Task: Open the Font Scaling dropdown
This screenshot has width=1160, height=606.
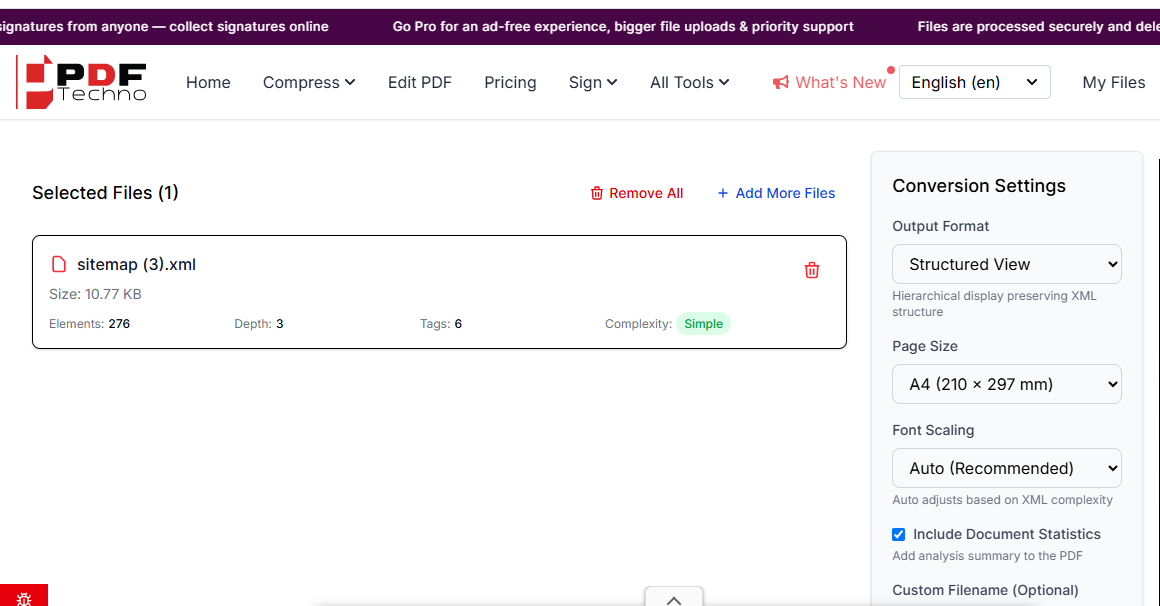Action: point(1006,468)
